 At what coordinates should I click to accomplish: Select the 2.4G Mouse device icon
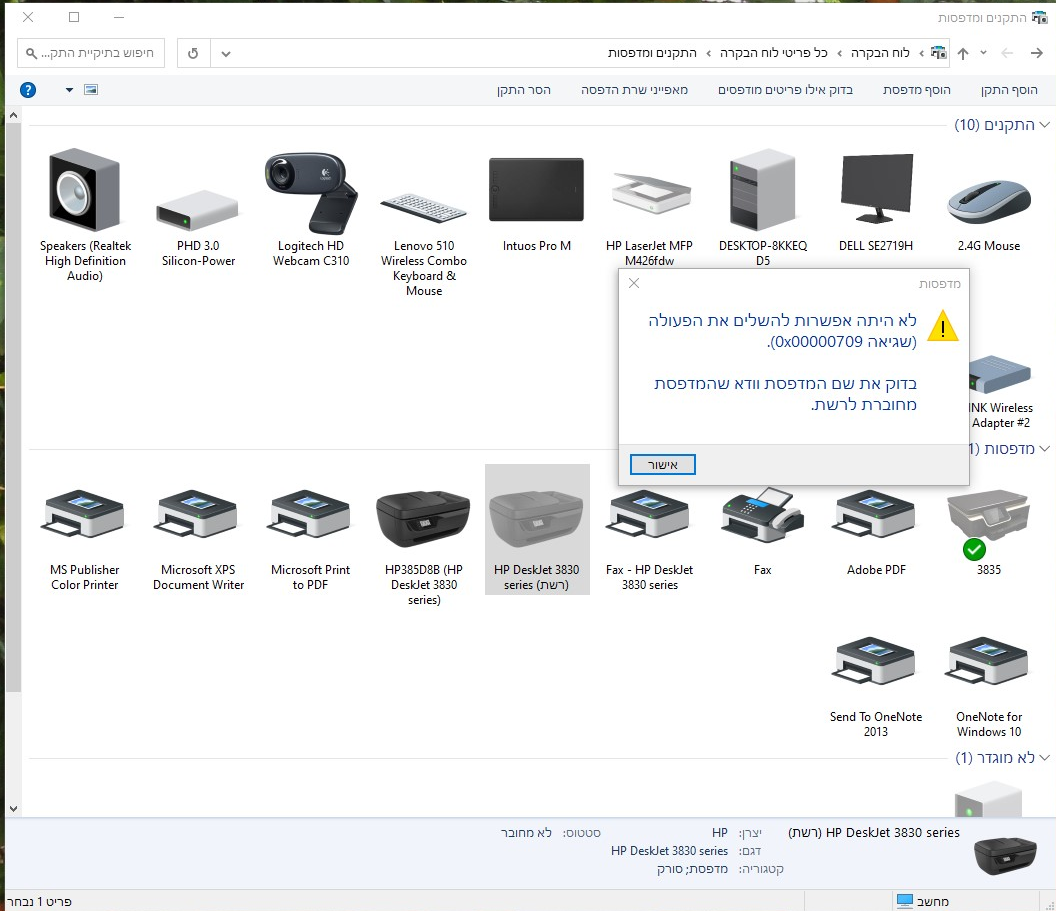989,201
